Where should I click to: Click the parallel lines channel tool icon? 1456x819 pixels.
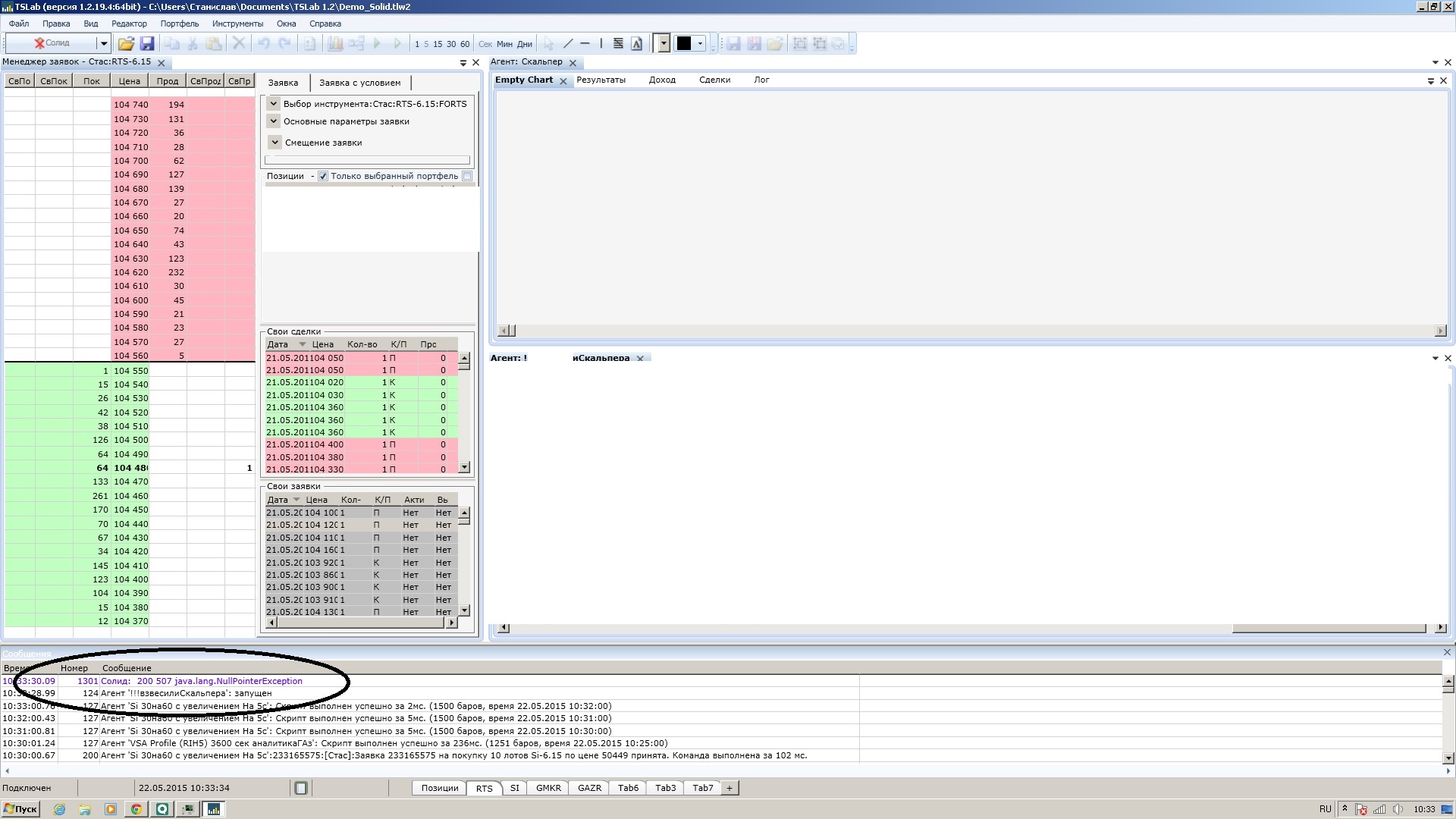pyautogui.click(x=618, y=44)
